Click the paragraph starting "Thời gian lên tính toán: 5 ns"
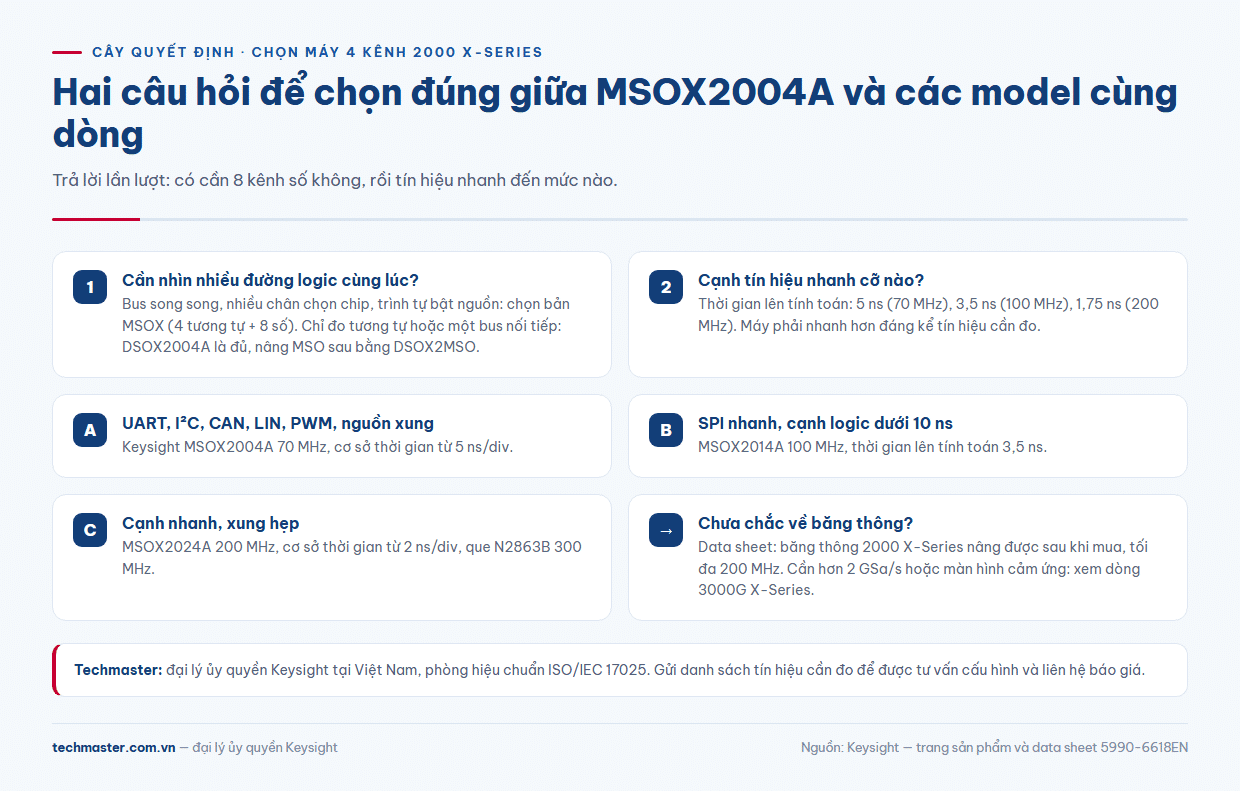The image size is (1240, 791). 928,315
